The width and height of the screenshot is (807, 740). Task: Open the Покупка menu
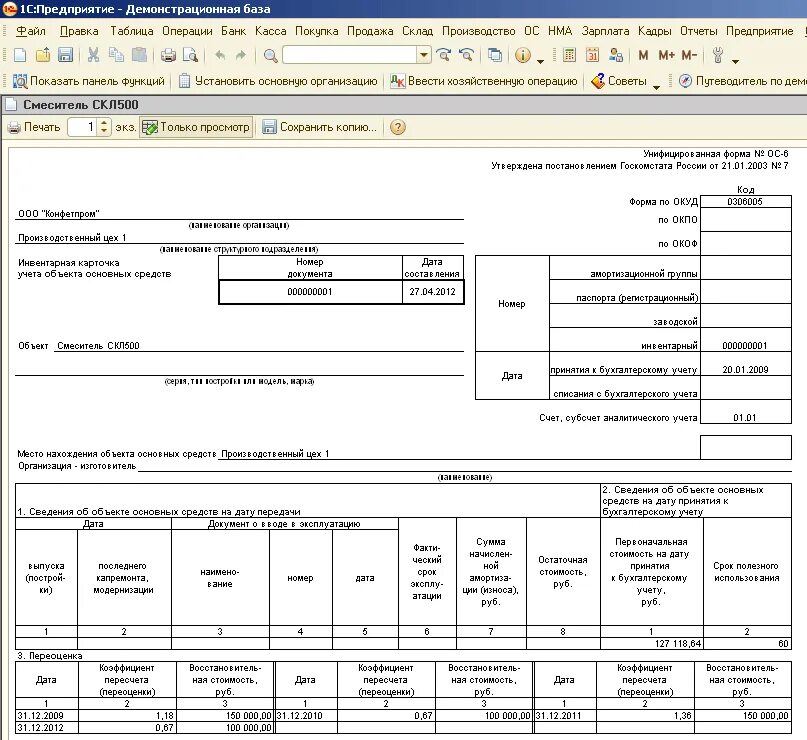pyautogui.click(x=317, y=31)
